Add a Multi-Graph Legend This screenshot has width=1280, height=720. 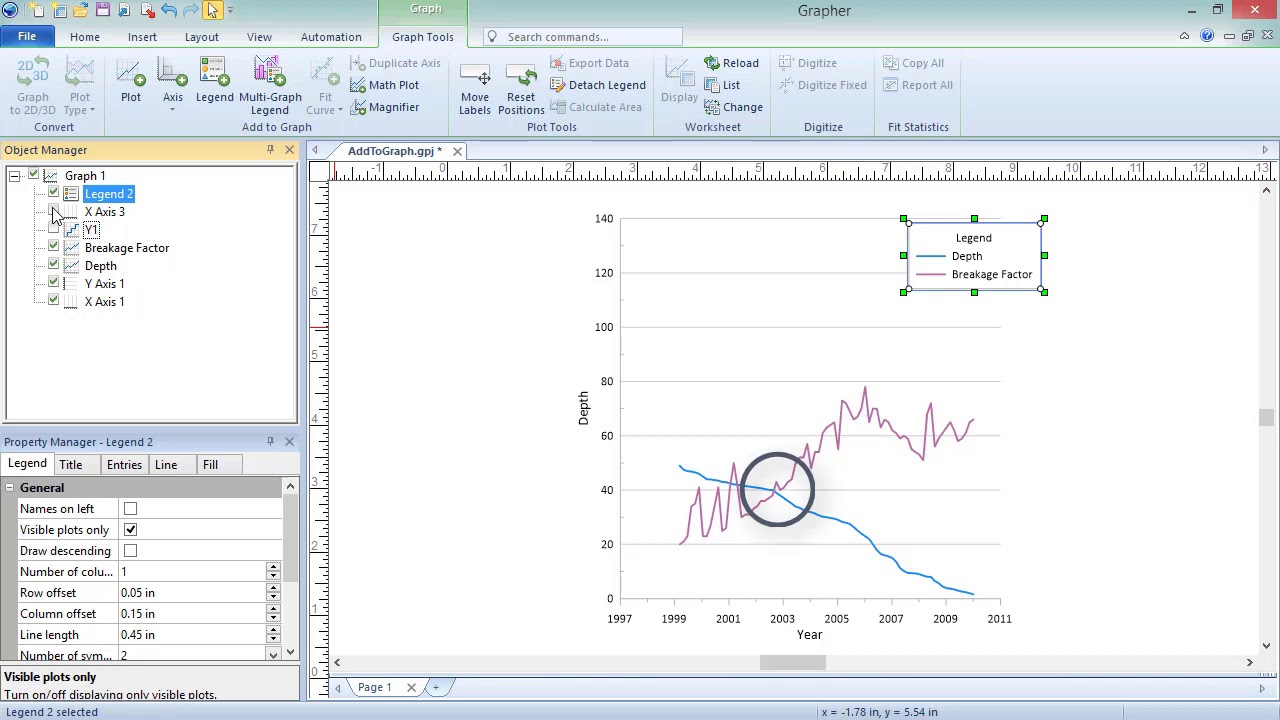coord(270,85)
